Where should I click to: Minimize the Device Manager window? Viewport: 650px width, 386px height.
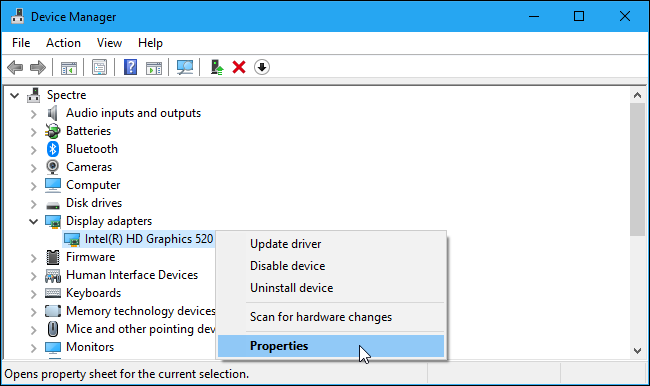click(534, 17)
